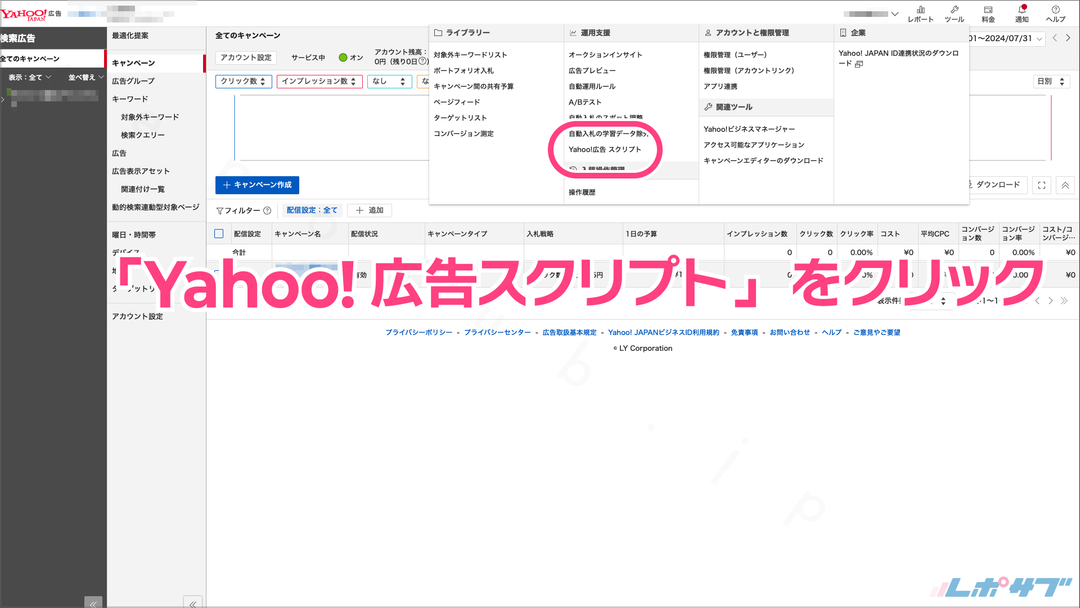Click help icon next to フィルター
Screen dimensions: 1080x608
[x=267, y=211]
